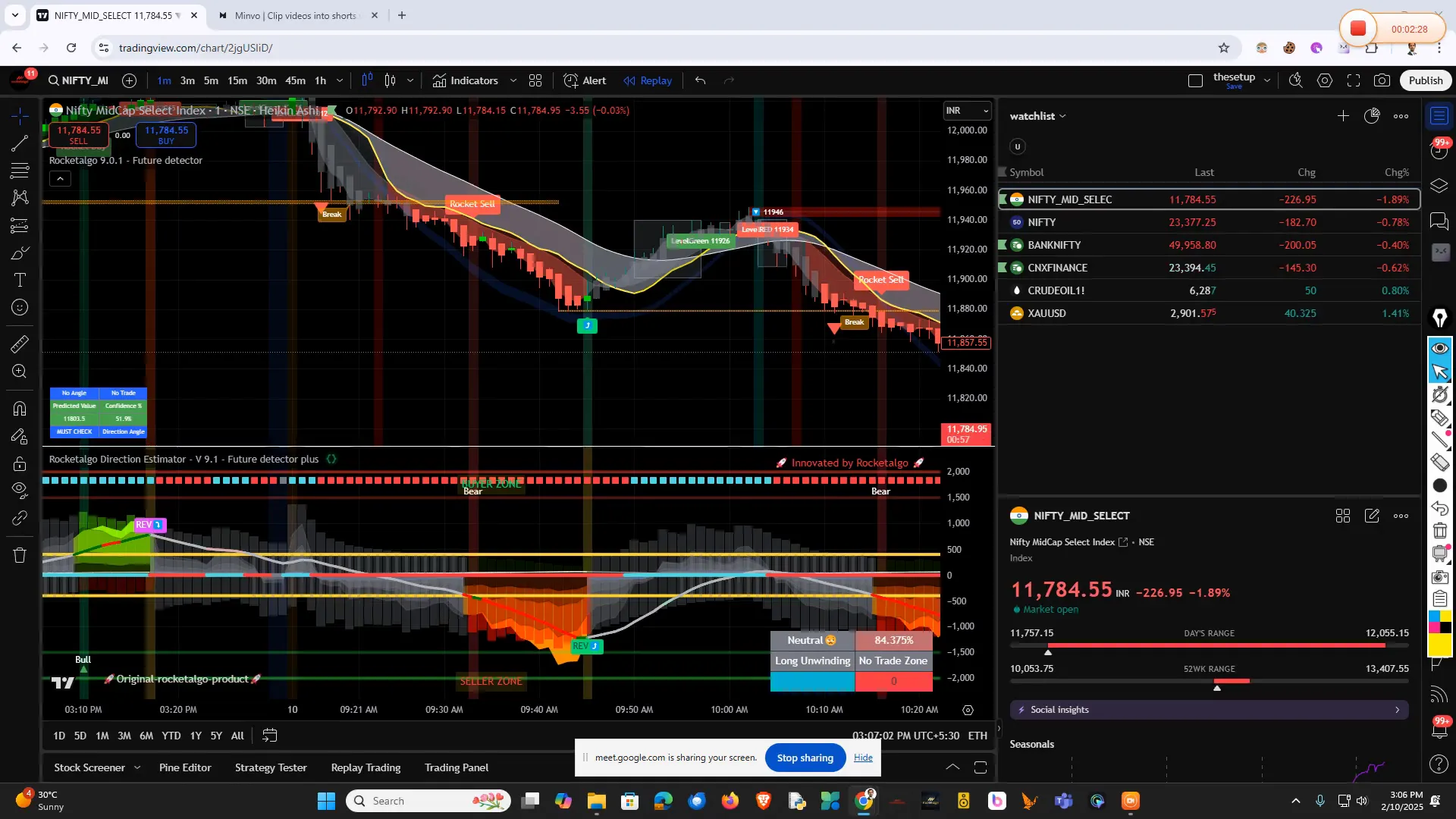Click the Publish button
The height and width of the screenshot is (819, 1456).
coord(1425,80)
